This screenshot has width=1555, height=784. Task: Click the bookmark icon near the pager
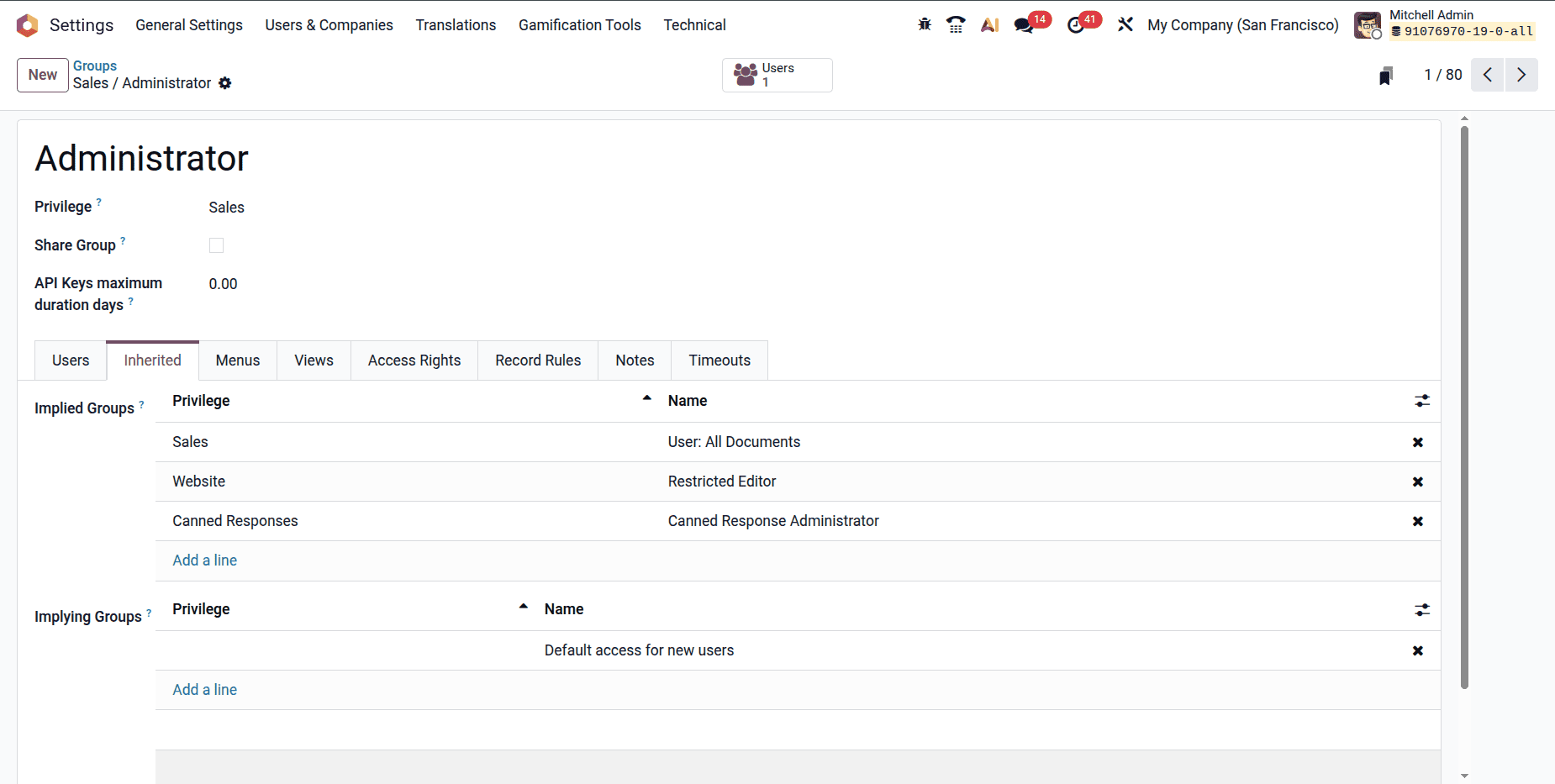[x=1386, y=75]
